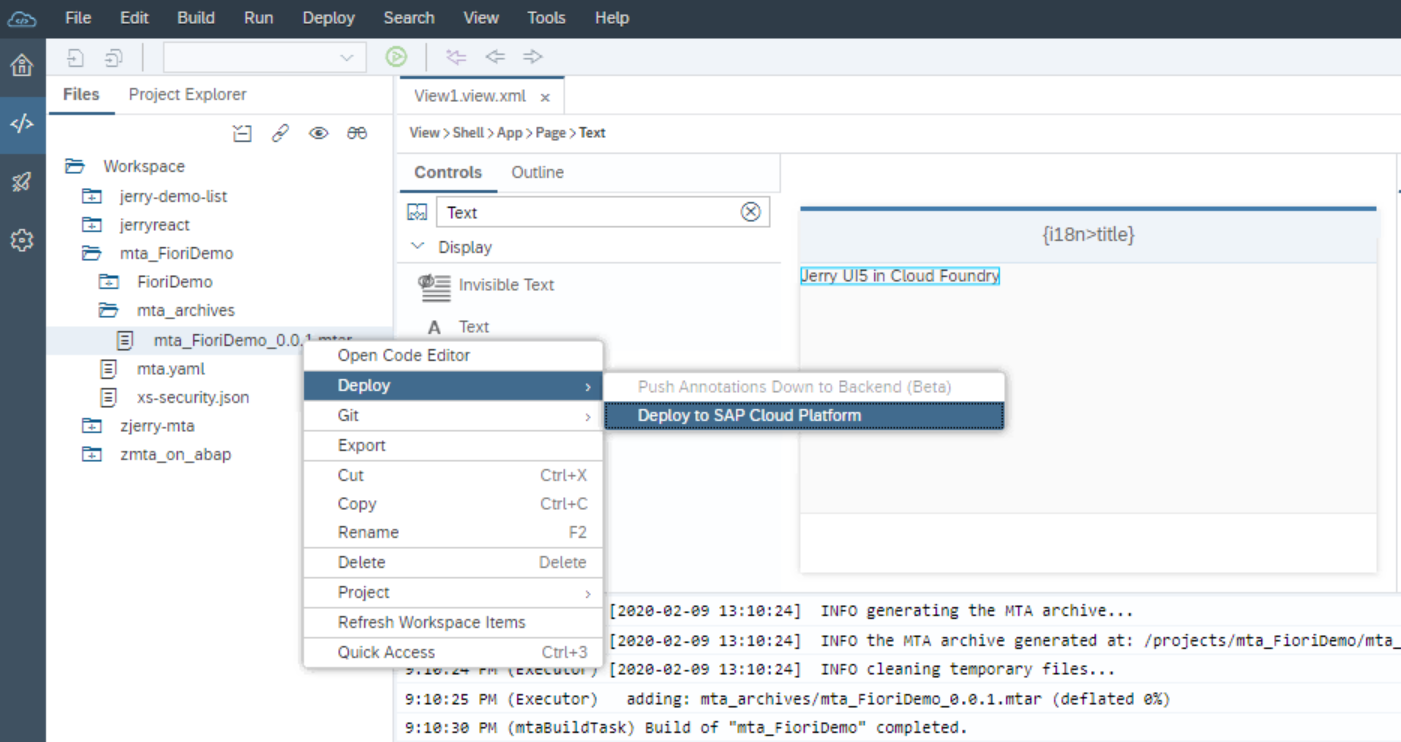Choose Quick Access from context menu
The image size is (1401, 742).
coord(453,652)
